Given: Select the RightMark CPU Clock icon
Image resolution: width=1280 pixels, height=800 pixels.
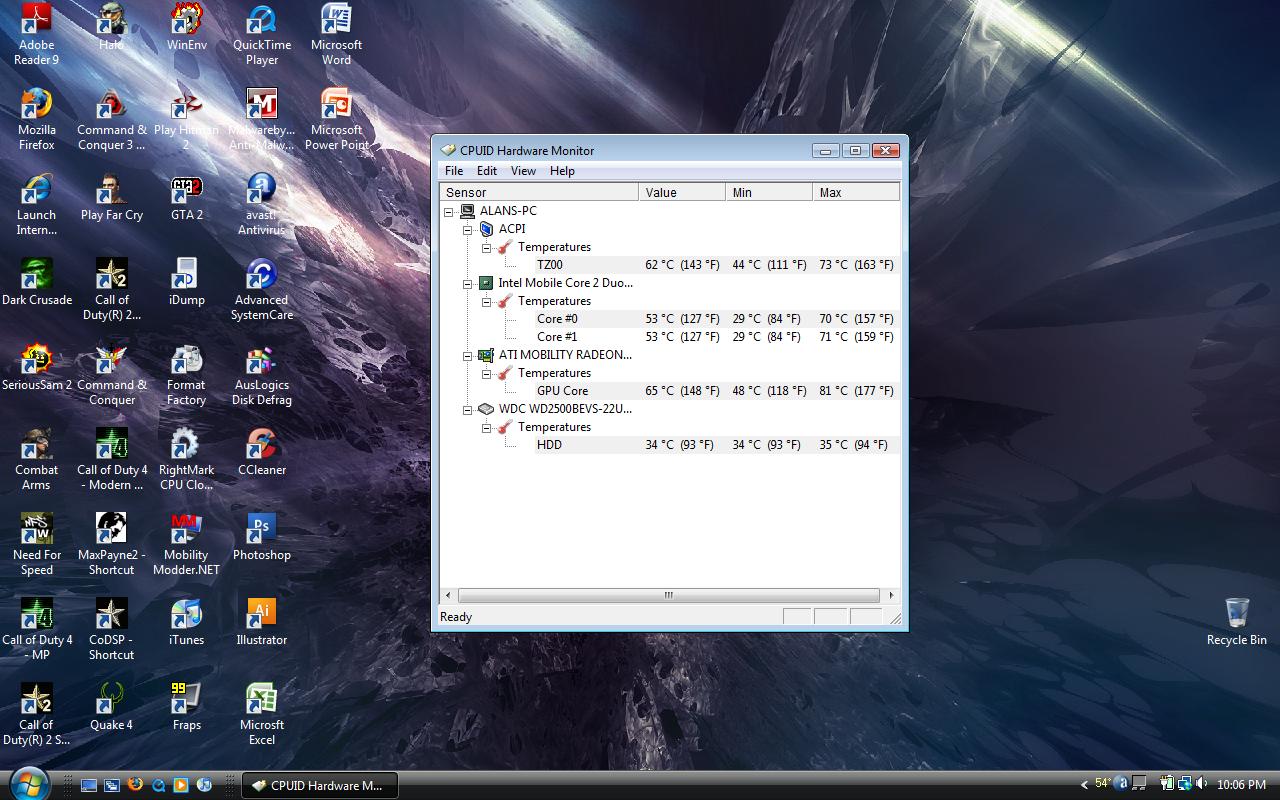Looking at the screenshot, I should point(186,459).
